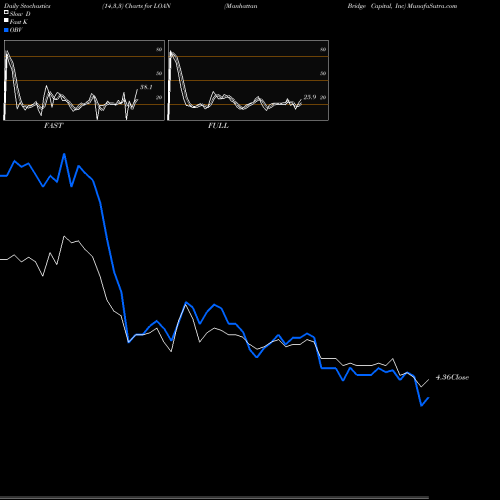Click 'Bridge Capital, Inc) MunafaSutra.com' text
This screenshot has height=500, width=500.
tap(402, 6)
